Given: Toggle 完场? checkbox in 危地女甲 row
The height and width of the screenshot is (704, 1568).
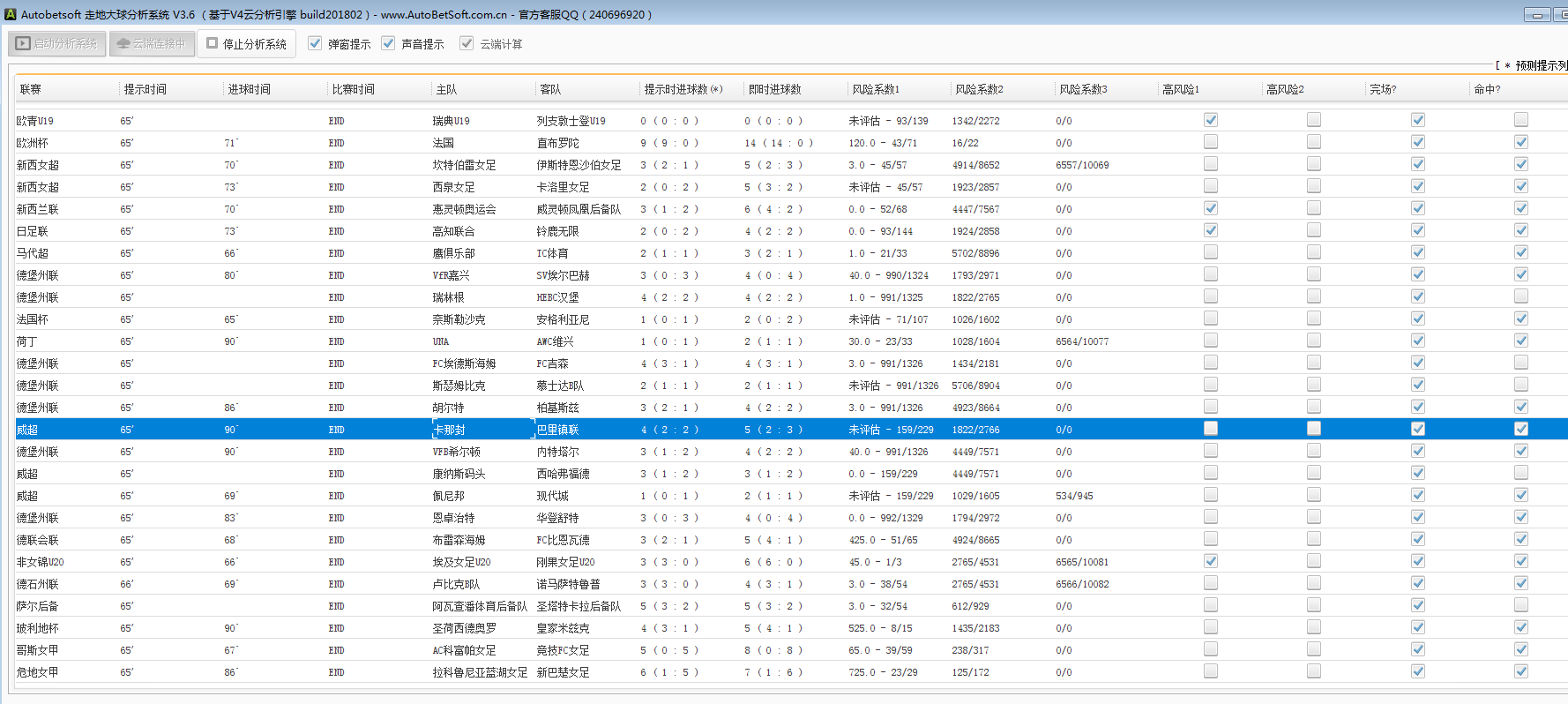Looking at the screenshot, I should pyautogui.click(x=1417, y=671).
